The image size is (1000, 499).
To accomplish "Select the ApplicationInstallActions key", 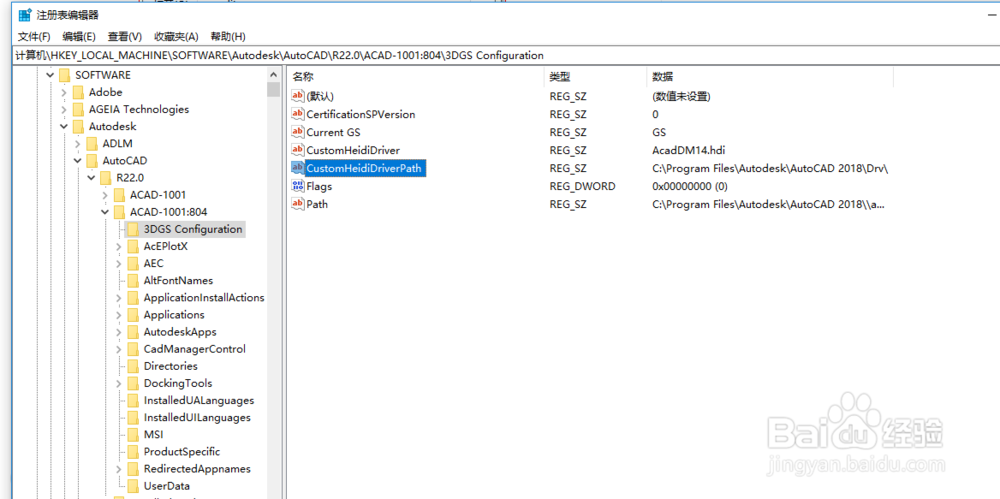I will pyautogui.click(x=204, y=297).
